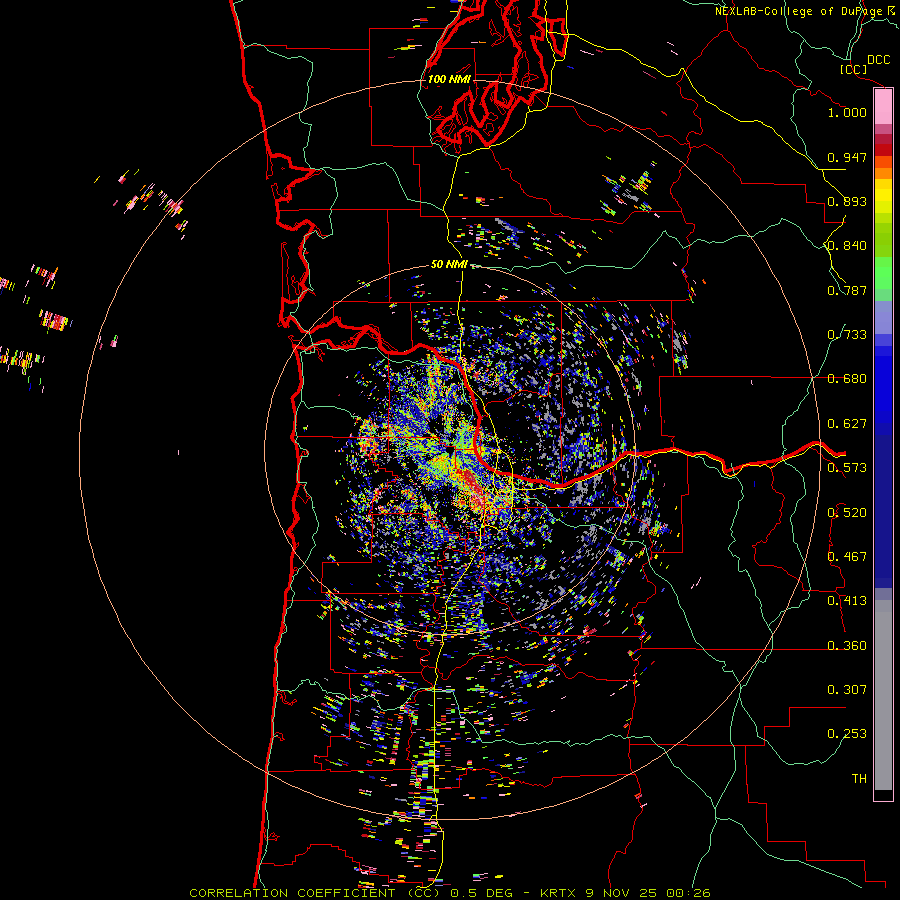Select the 0.413 color scale value
This screenshot has height=900, width=900.
click(847, 601)
